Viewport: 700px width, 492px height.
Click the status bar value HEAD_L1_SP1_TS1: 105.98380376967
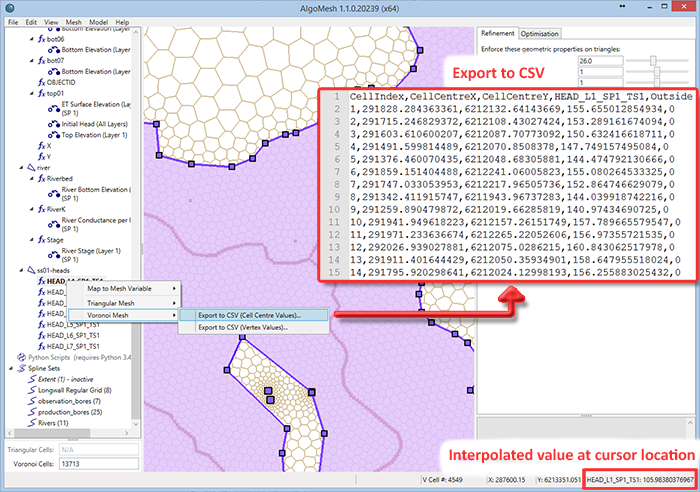tap(640, 480)
